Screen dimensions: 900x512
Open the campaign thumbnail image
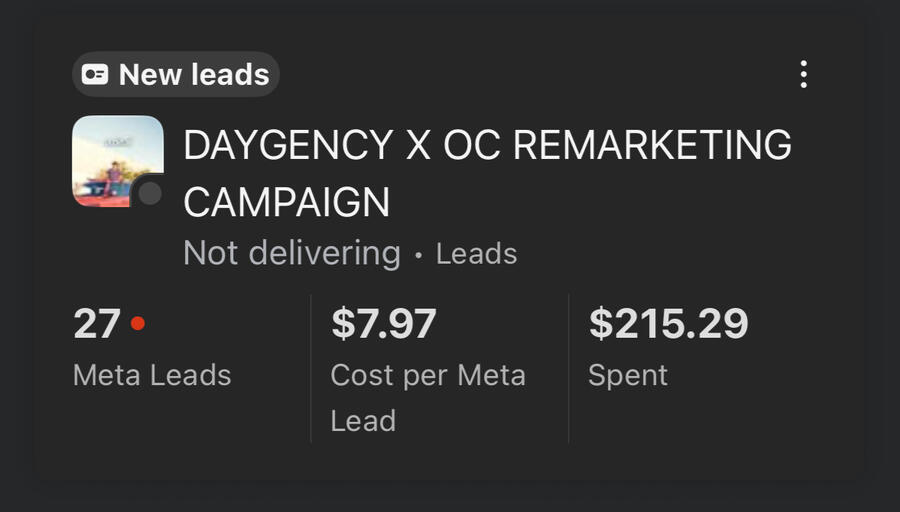point(115,160)
